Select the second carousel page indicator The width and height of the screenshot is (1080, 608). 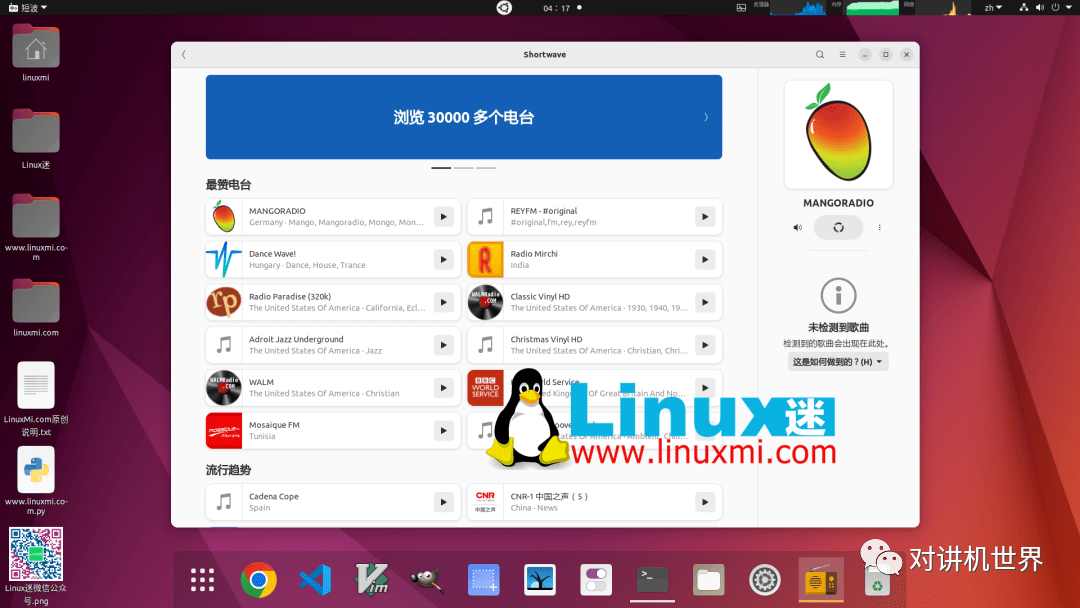[x=464, y=167]
